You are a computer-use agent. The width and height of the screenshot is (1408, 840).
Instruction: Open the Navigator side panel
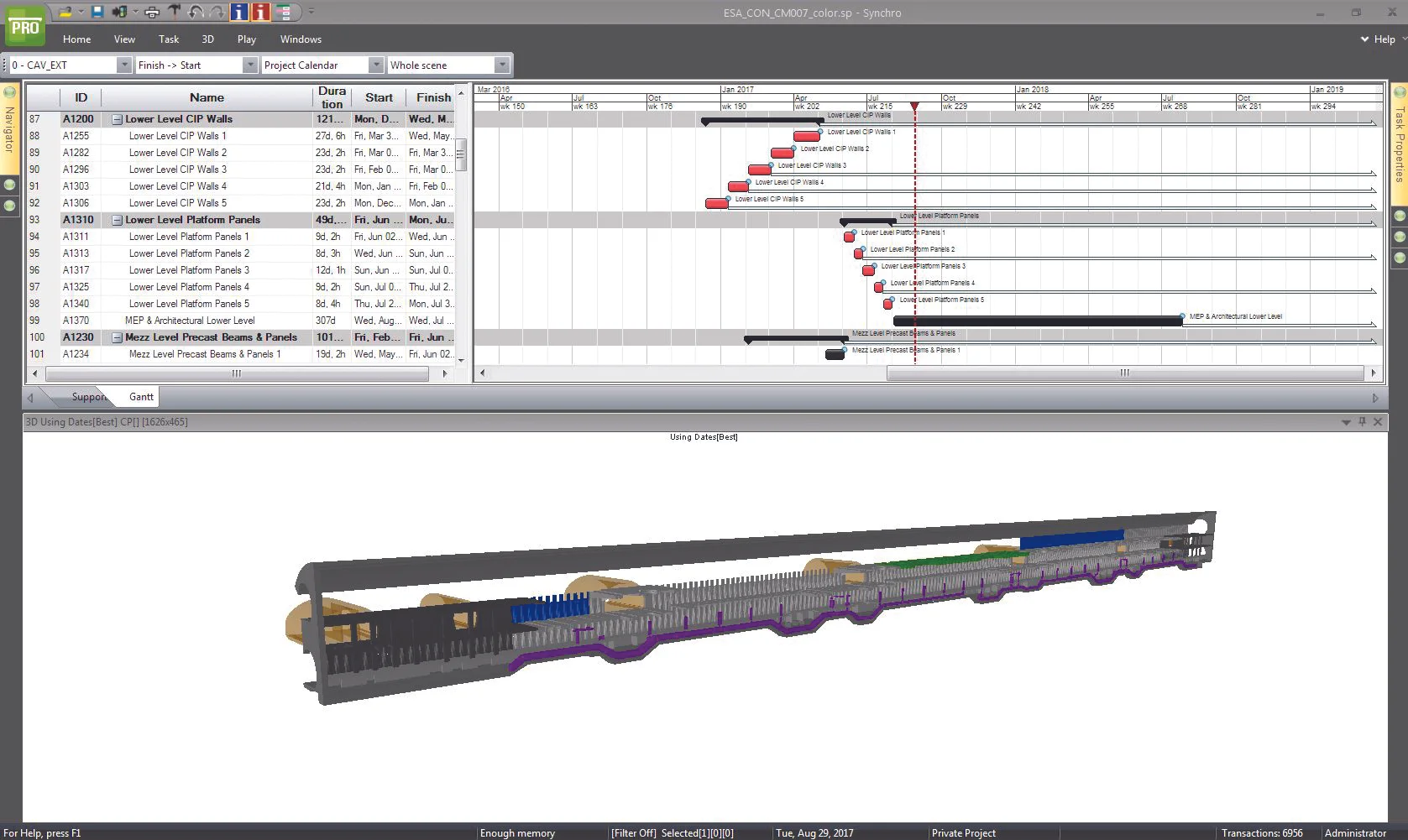point(10,130)
